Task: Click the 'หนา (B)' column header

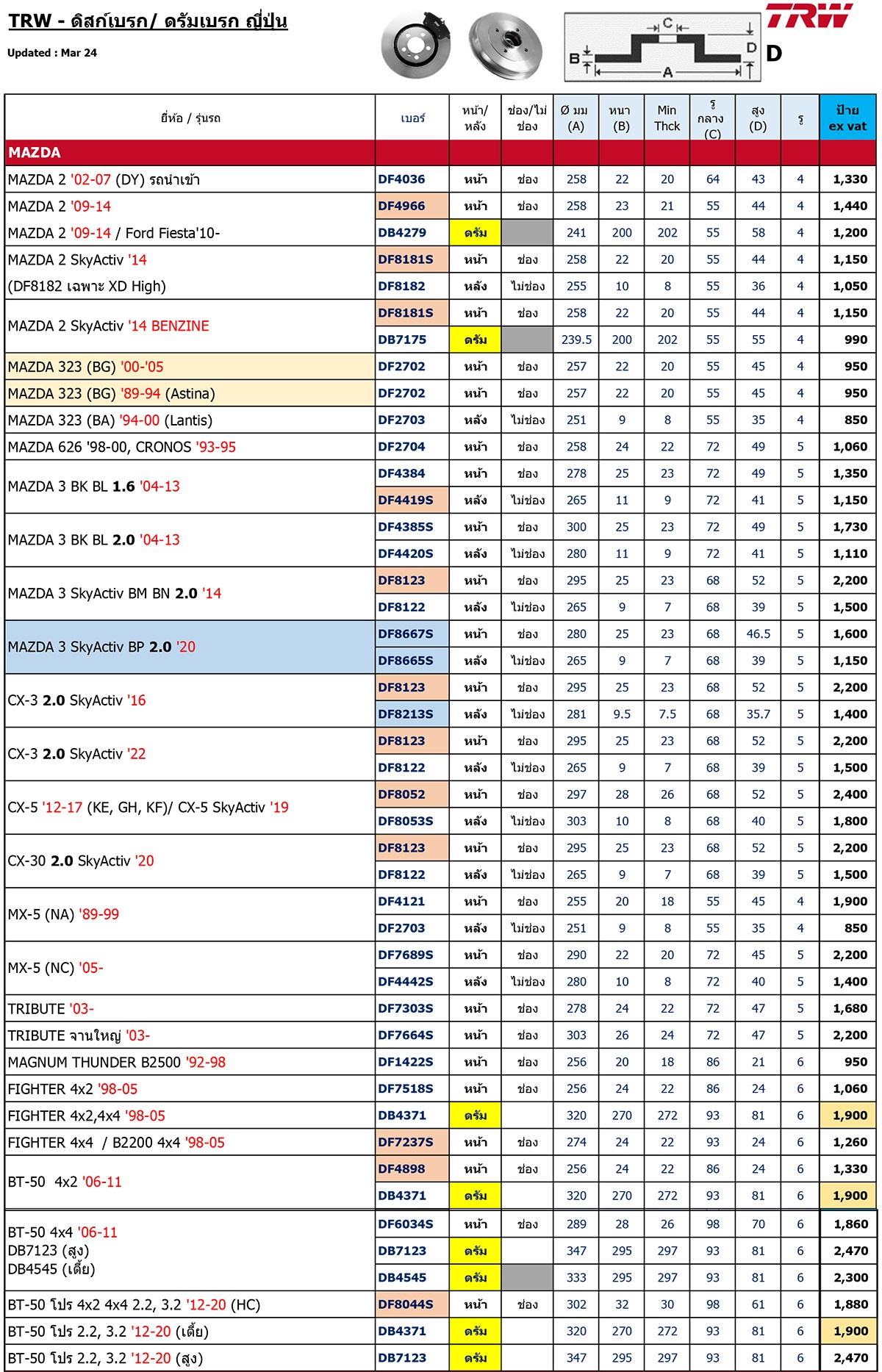Action: pos(622,118)
